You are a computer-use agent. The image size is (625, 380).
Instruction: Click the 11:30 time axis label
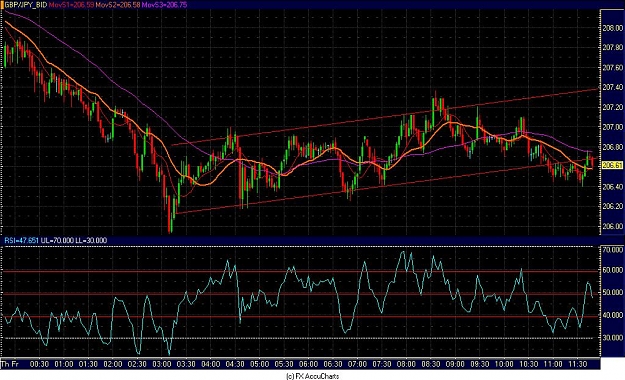tap(578, 364)
